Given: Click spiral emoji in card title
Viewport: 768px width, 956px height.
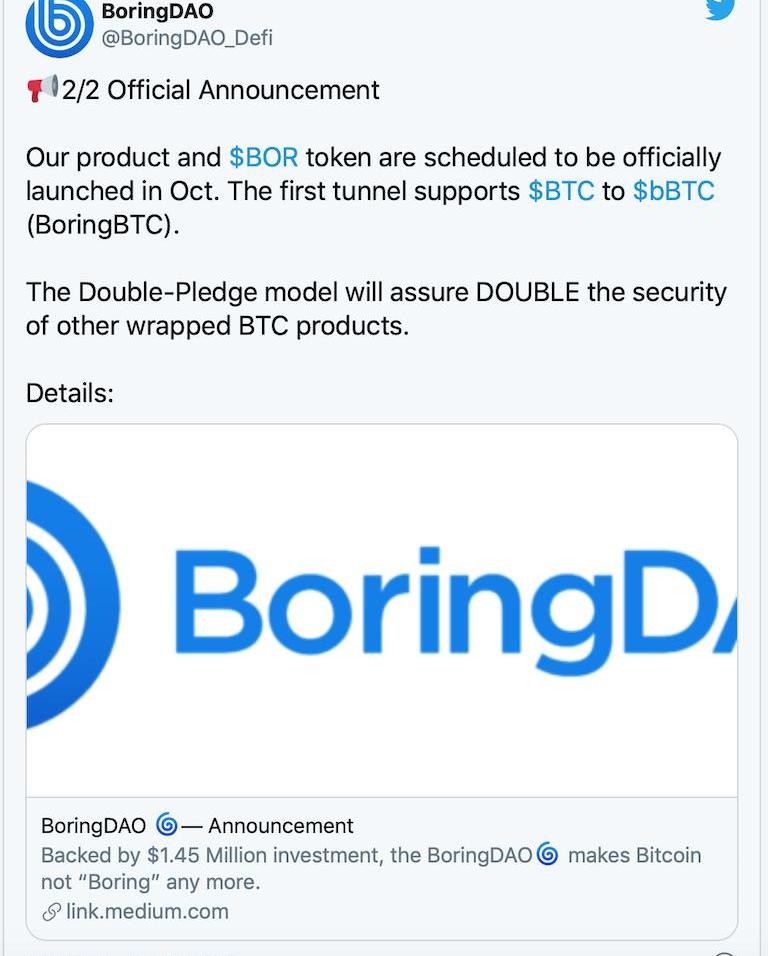Looking at the screenshot, I should (166, 825).
